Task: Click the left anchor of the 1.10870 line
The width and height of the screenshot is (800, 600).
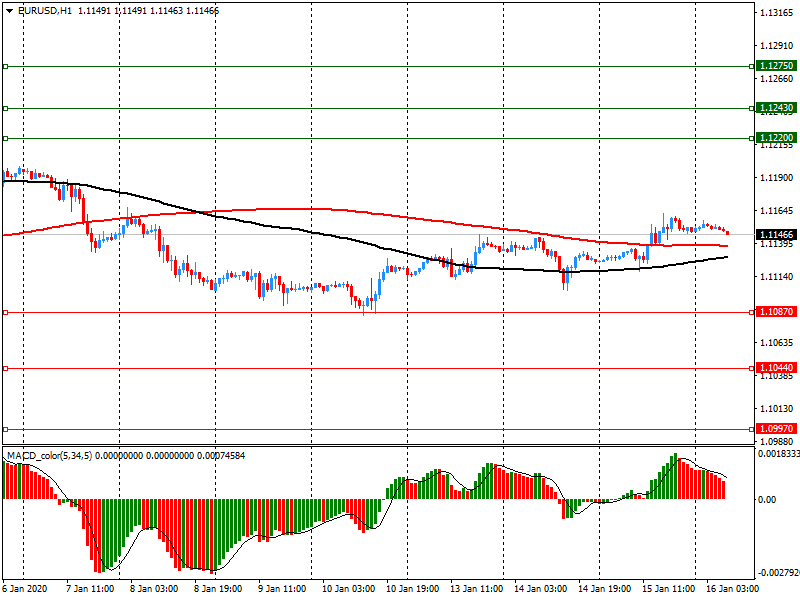Action: [x=5, y=312]
